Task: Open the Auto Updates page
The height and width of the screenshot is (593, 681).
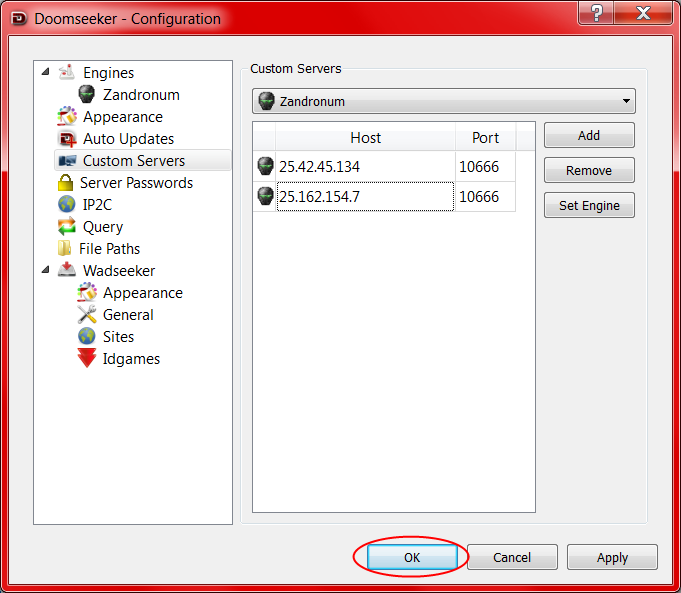Action: (x=129, y=139)
